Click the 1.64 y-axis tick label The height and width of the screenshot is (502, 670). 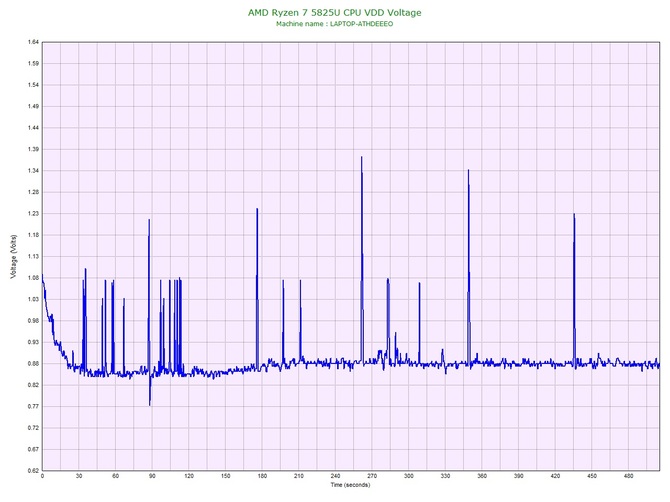[33, 42]
